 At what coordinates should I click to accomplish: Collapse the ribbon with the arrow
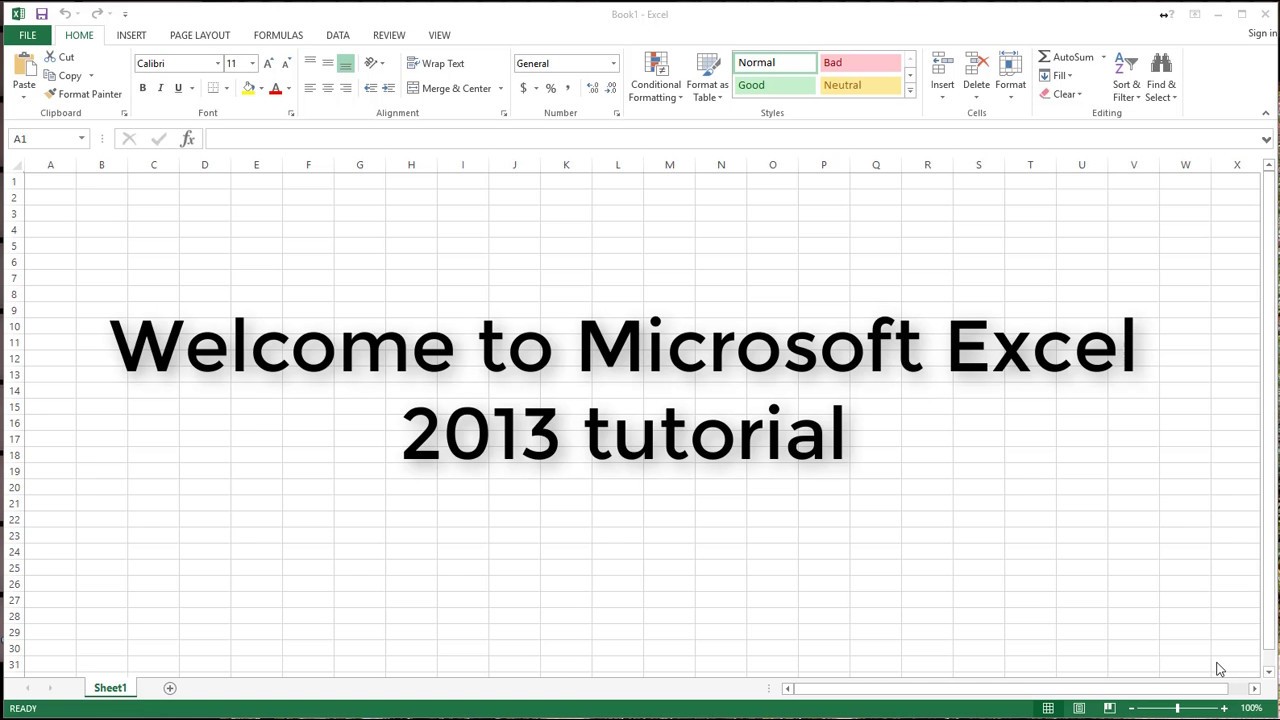point(1265,113)
